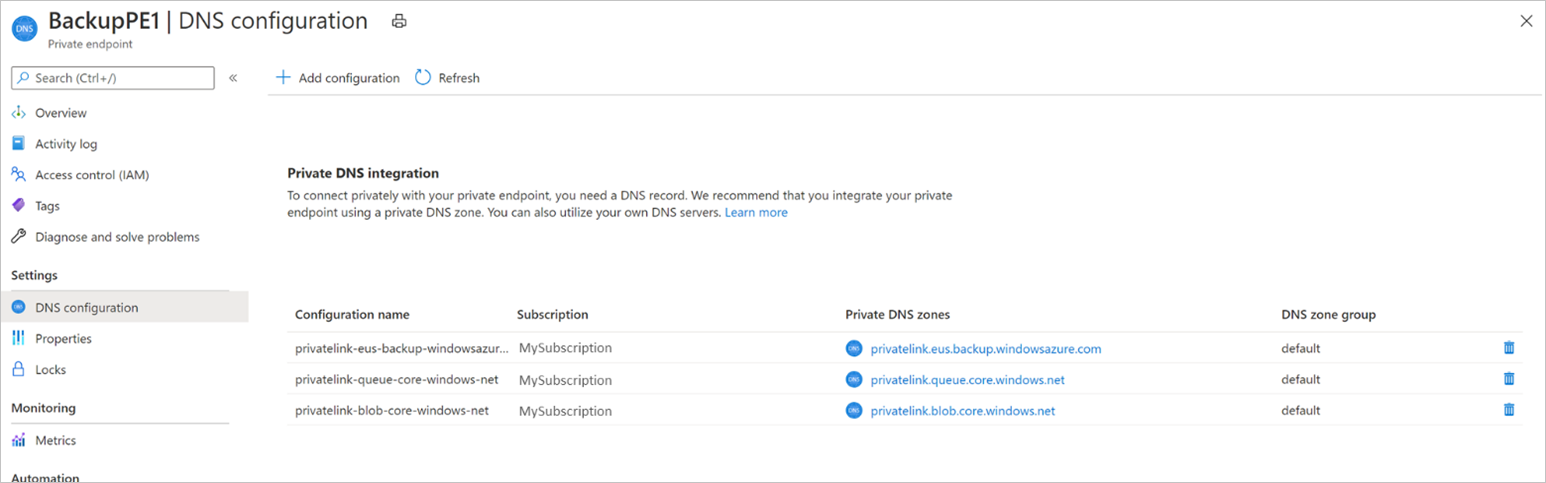This screenshot has height=483, width=1546.
Task: Click the Private DNS zones column header
Action: (x=897, y=315)
